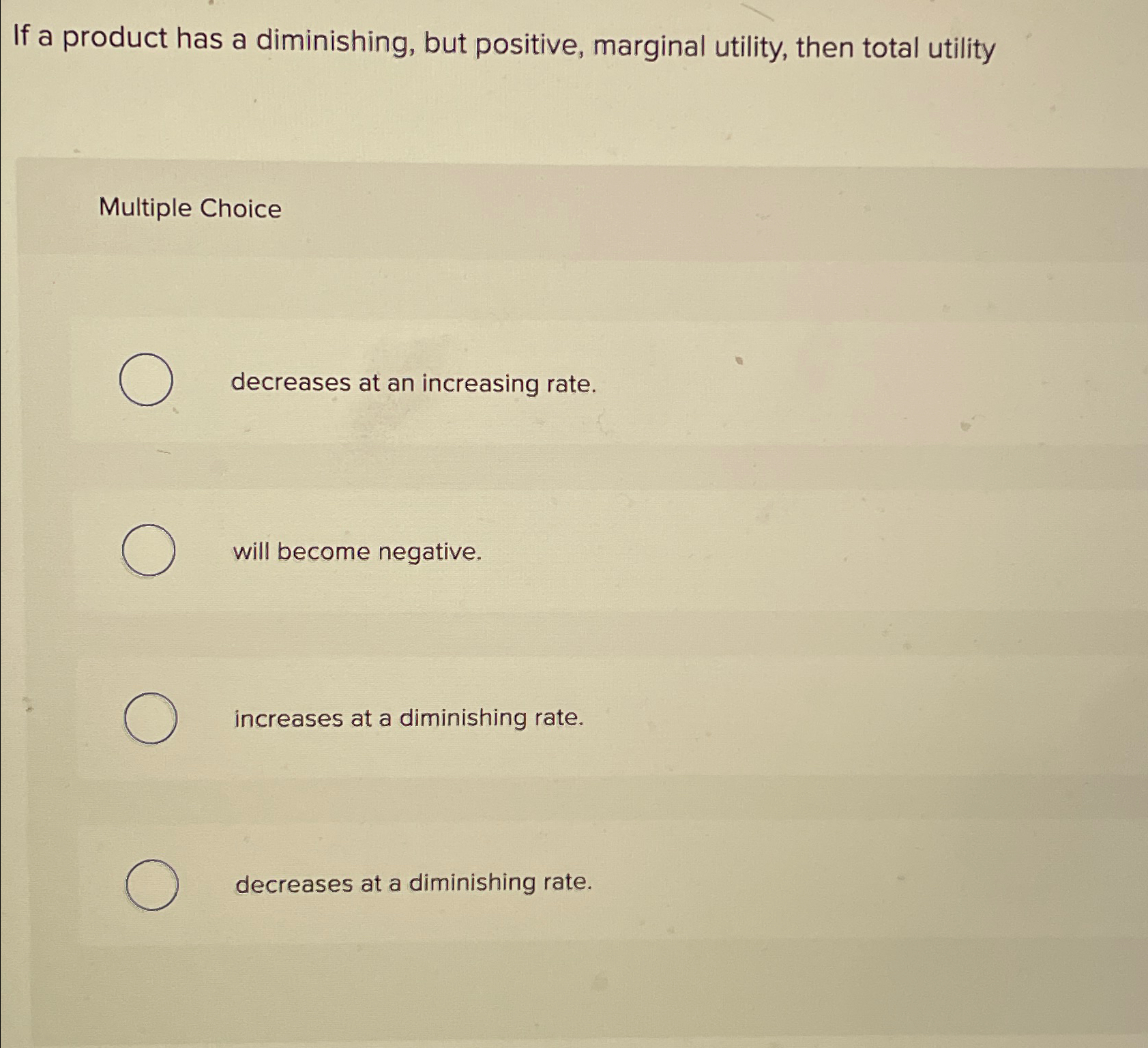Click the answer text "decreases at a diminishing rate"

coord(412,884)
